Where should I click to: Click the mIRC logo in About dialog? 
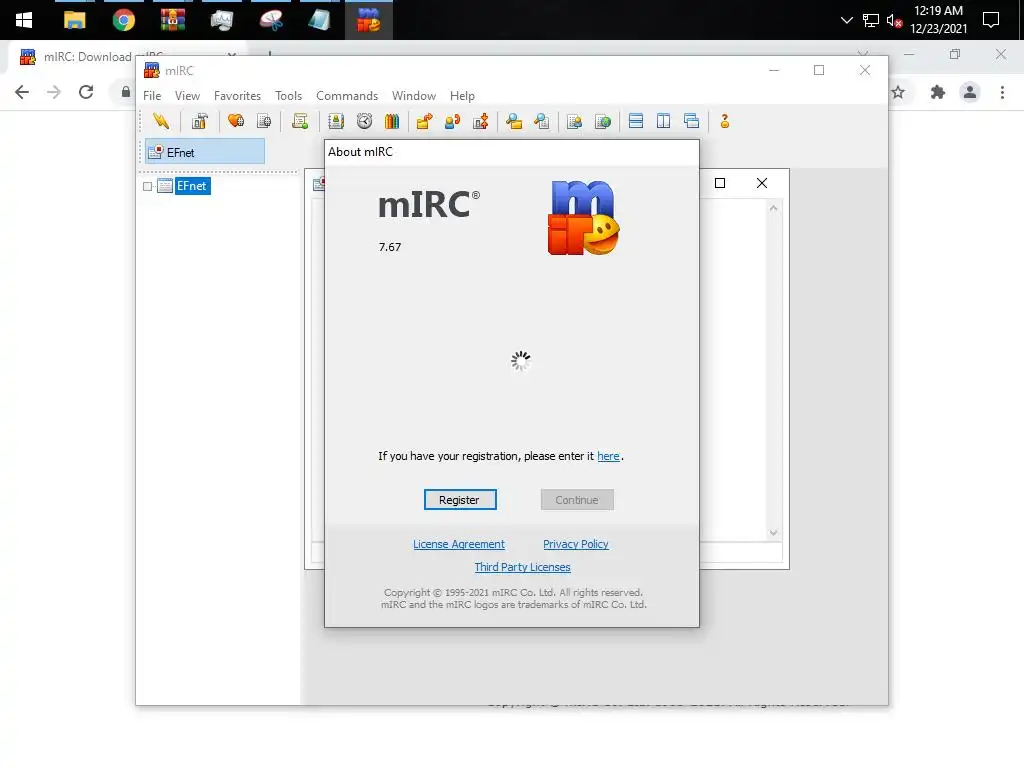583,218
